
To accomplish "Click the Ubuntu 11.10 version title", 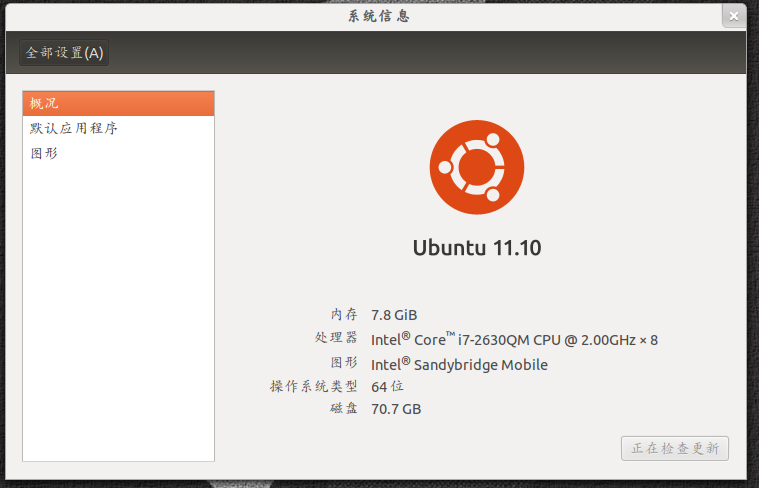I will pyautogui.click(x=477, y=248).
